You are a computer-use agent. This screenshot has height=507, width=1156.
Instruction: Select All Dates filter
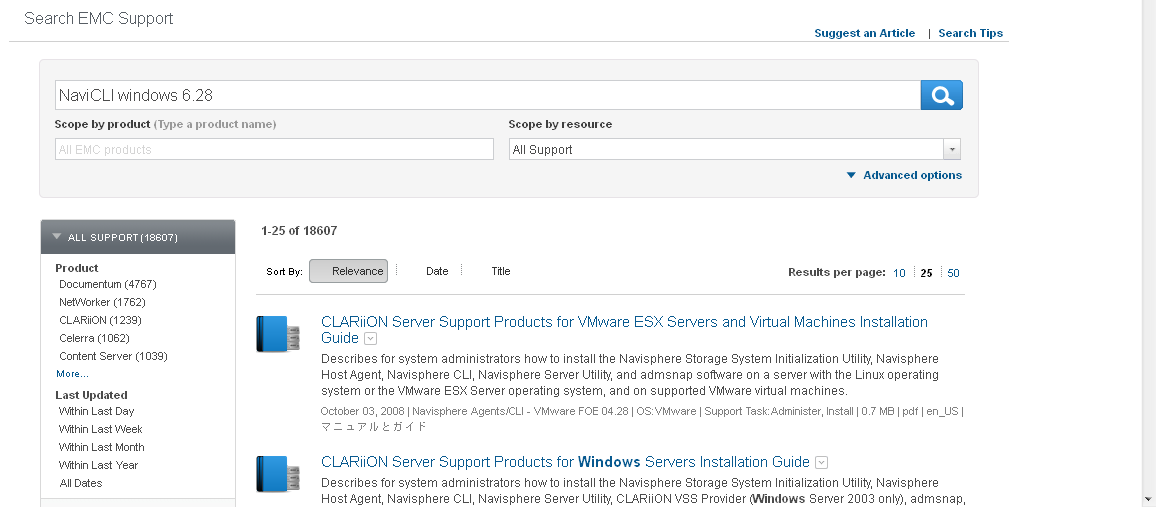click(81, 483)
